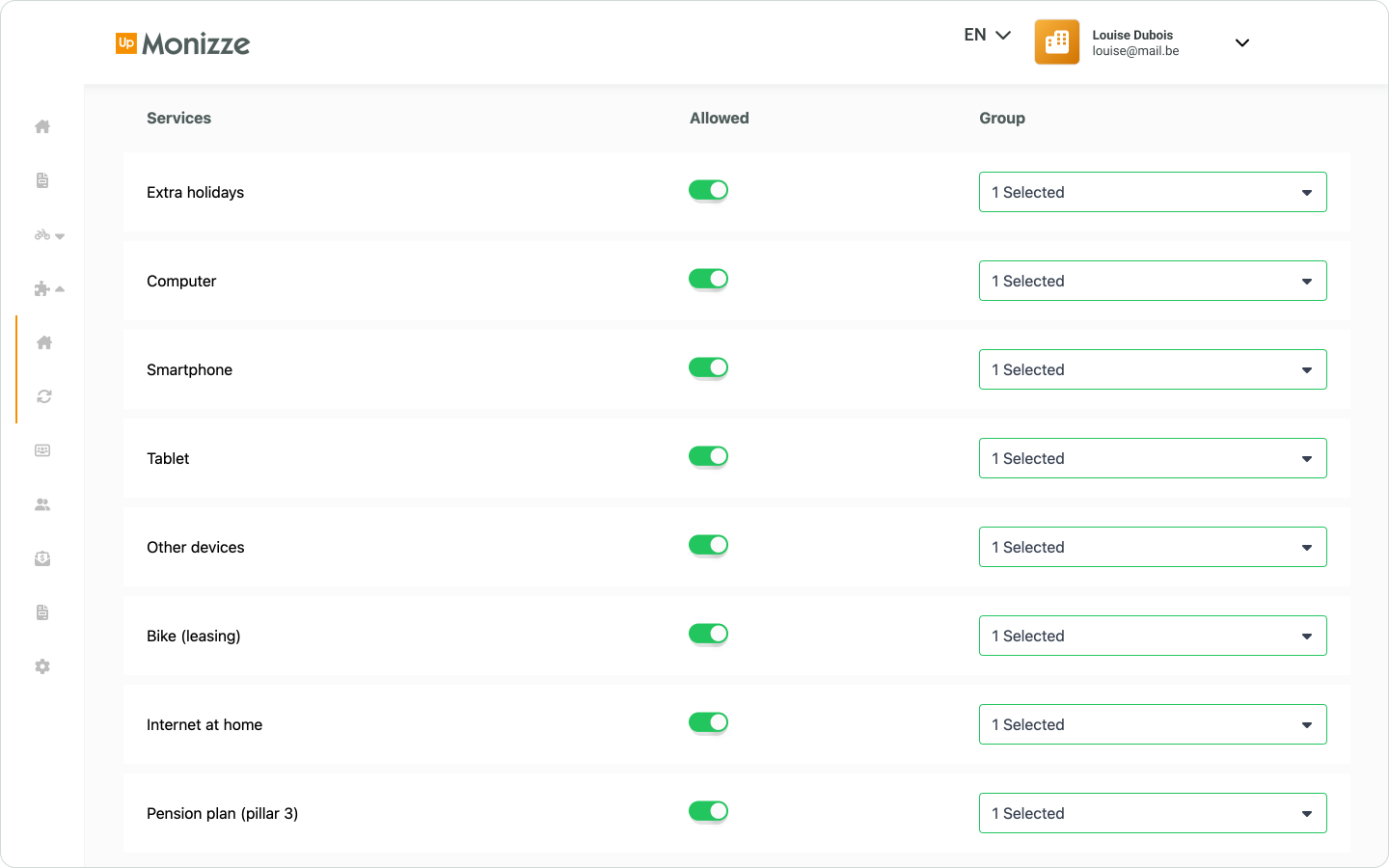The image size is (1389, 868).
Task: Open the document icon above settings gear
Action: [x=42, y=612]
